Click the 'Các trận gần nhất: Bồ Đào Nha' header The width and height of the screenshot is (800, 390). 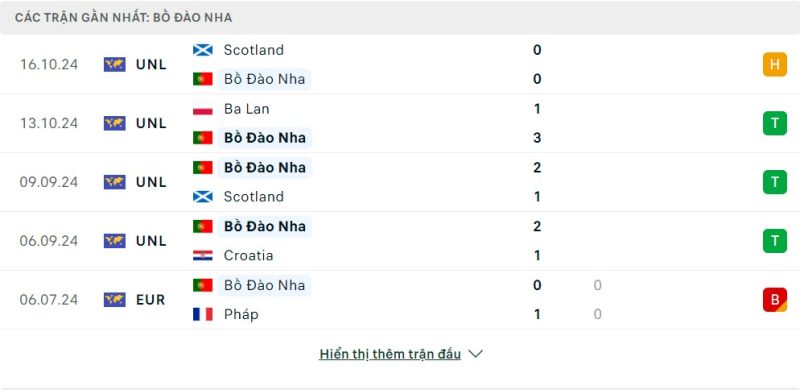pos(123,18)
